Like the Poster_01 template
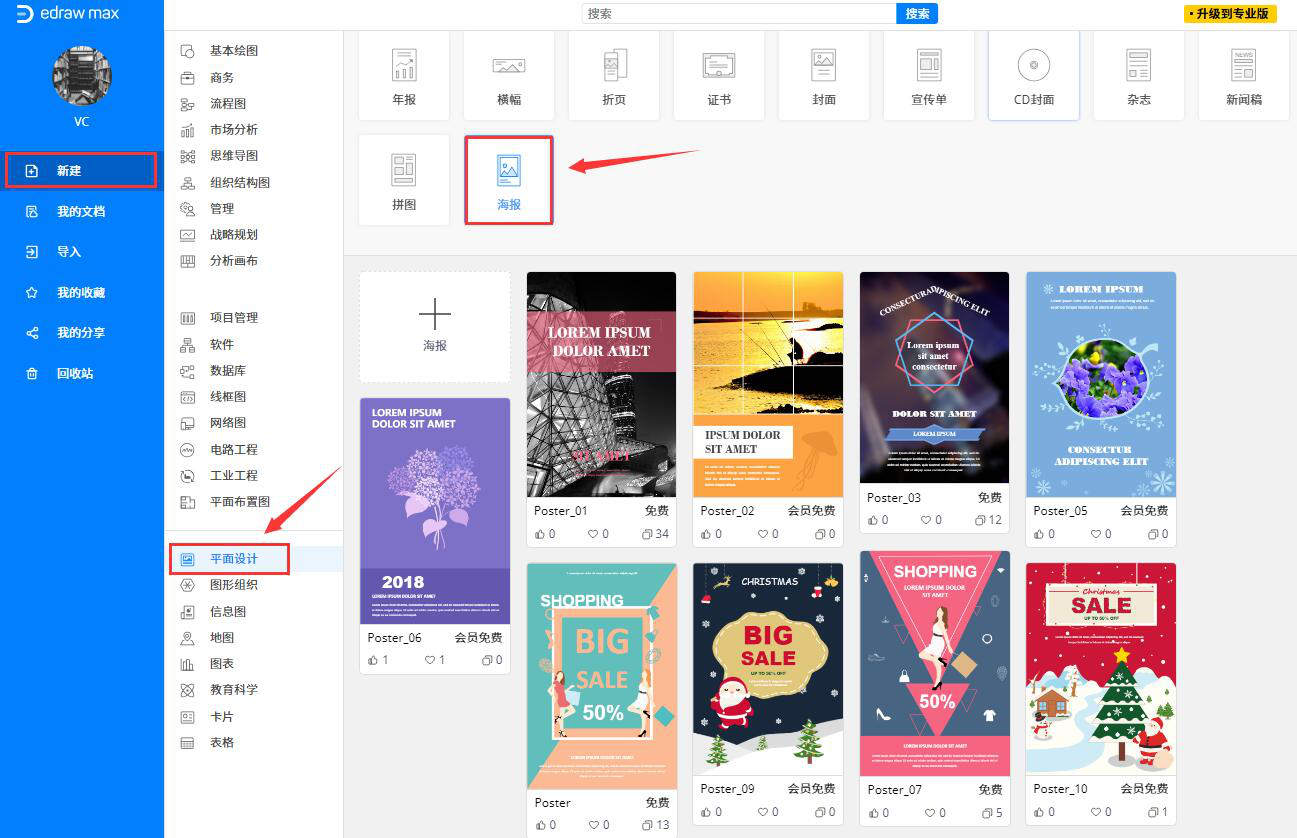1297x838 pixels. tap(540, 534)
